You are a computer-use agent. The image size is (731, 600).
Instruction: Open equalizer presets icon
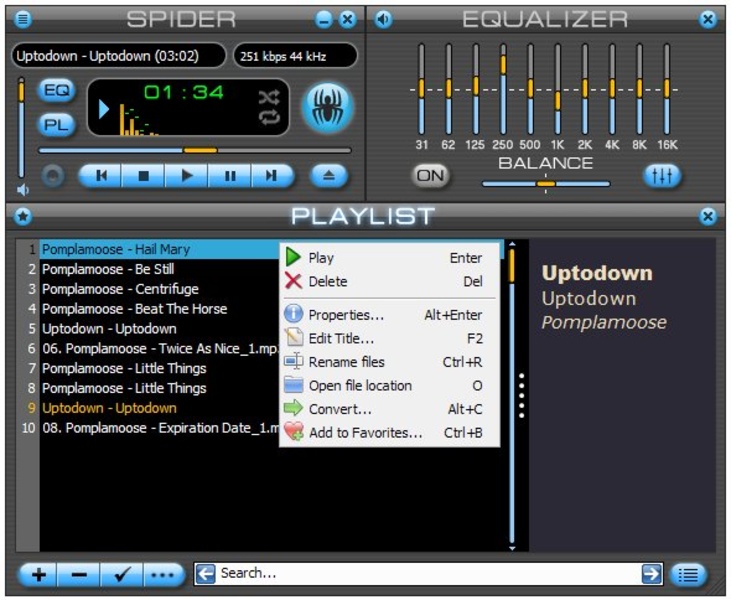[661, 176]
